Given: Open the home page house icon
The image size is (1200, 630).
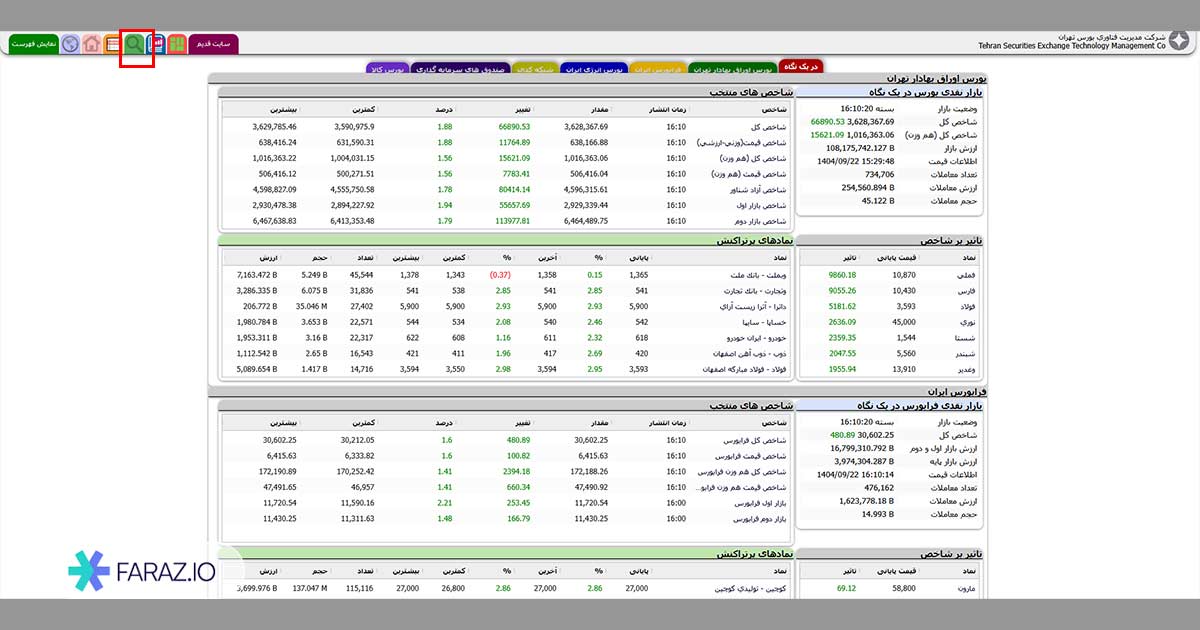Looking at the screenshot, I should 91,44.
